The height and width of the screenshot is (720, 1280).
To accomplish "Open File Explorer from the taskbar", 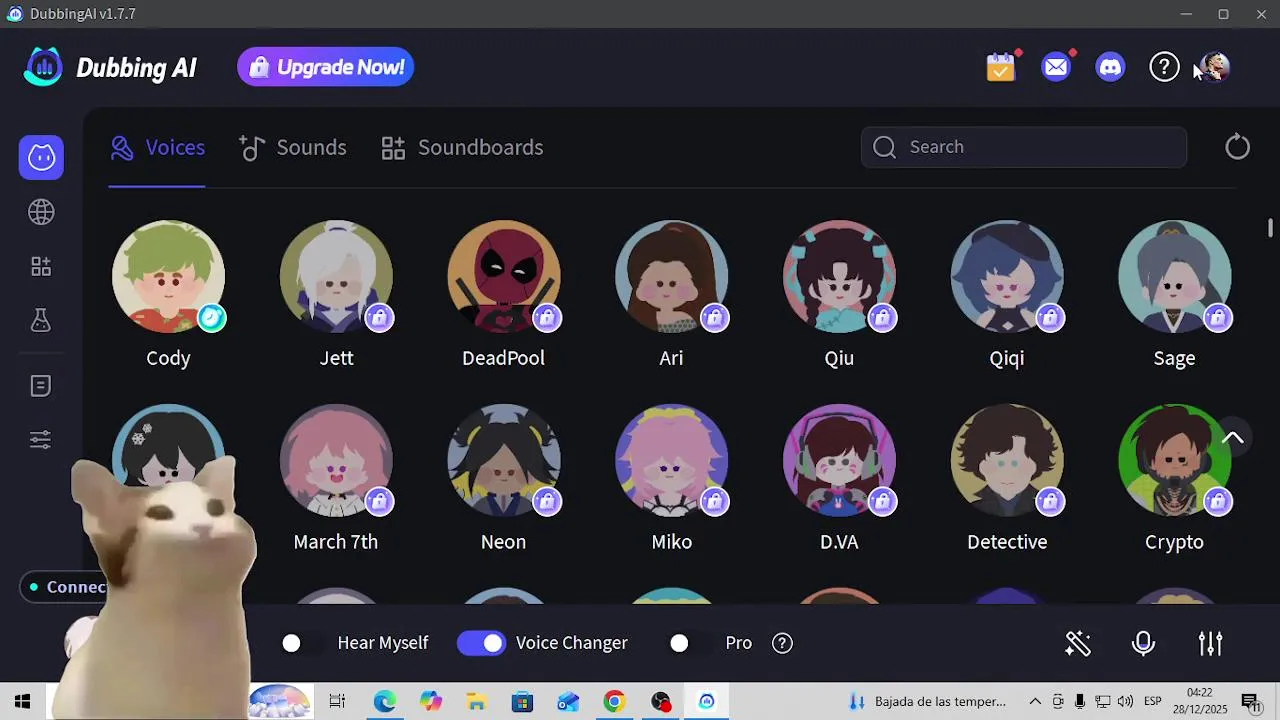I will tap(476, 702).
